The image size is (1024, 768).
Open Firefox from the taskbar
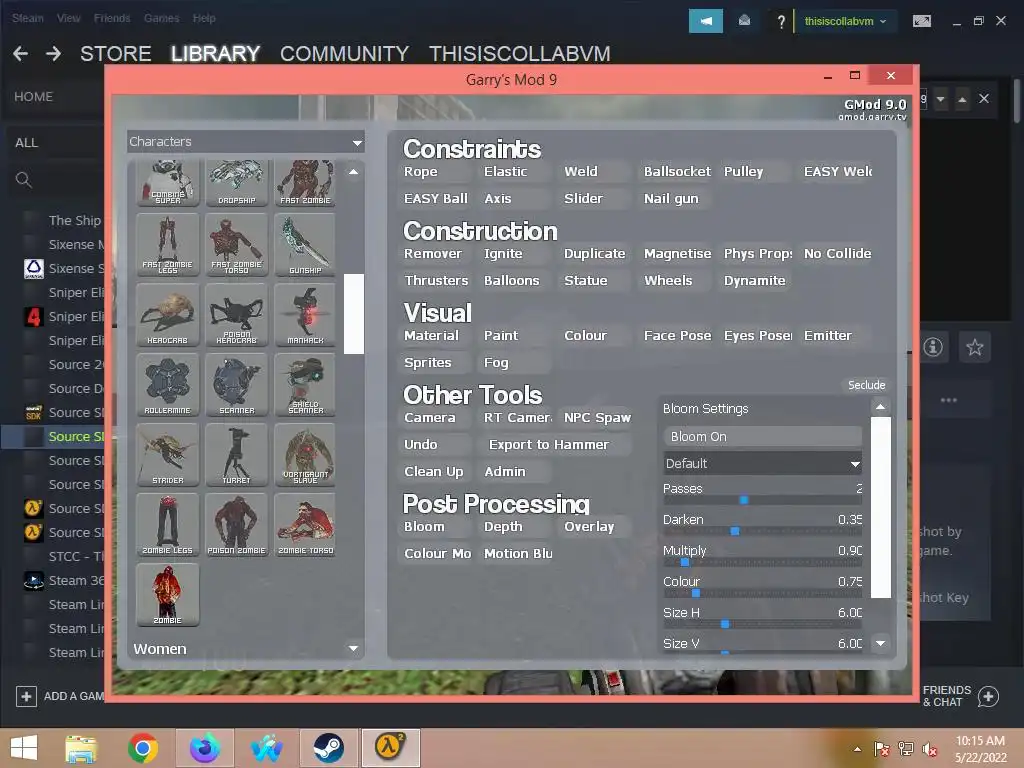click(x=204, y=748)
